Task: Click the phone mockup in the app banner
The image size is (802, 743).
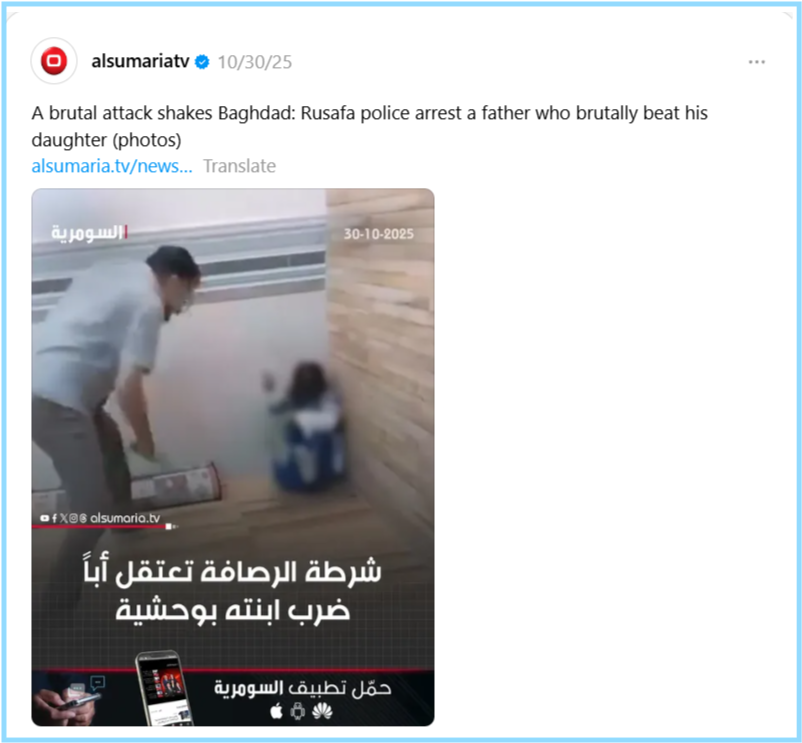Action: pos(163,688)
